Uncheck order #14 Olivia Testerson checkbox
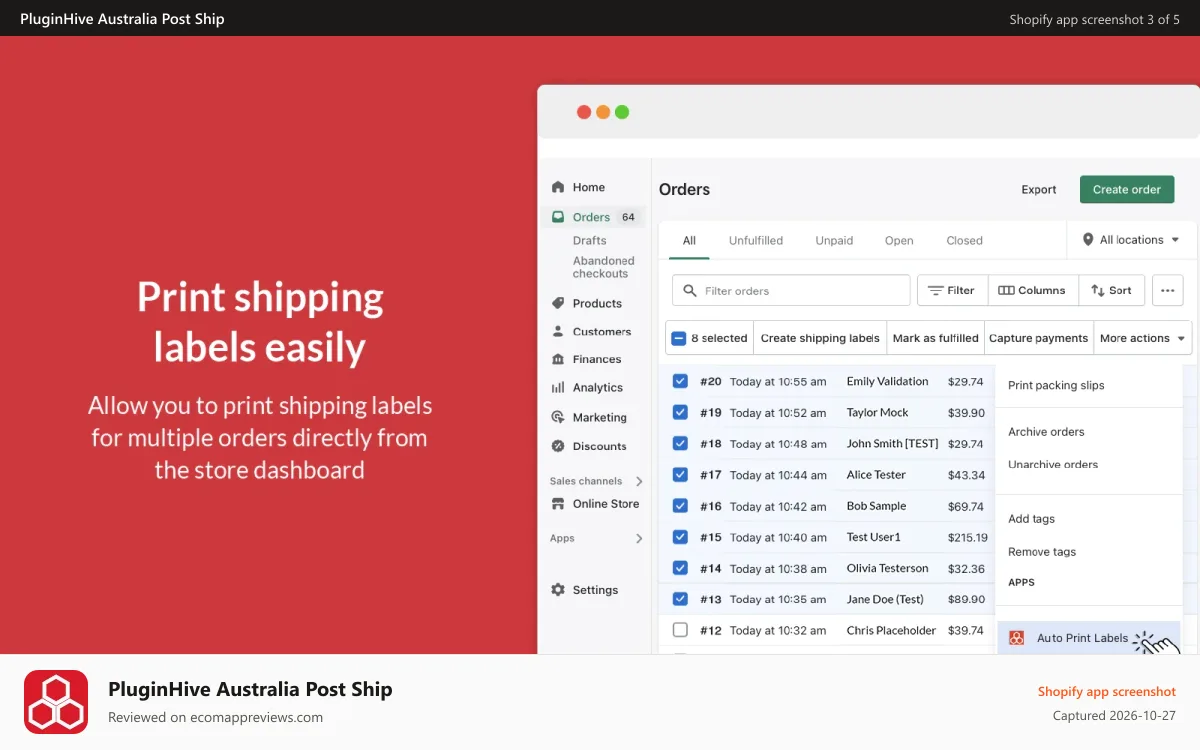The image size is (1200, 750). pos(680,568)
